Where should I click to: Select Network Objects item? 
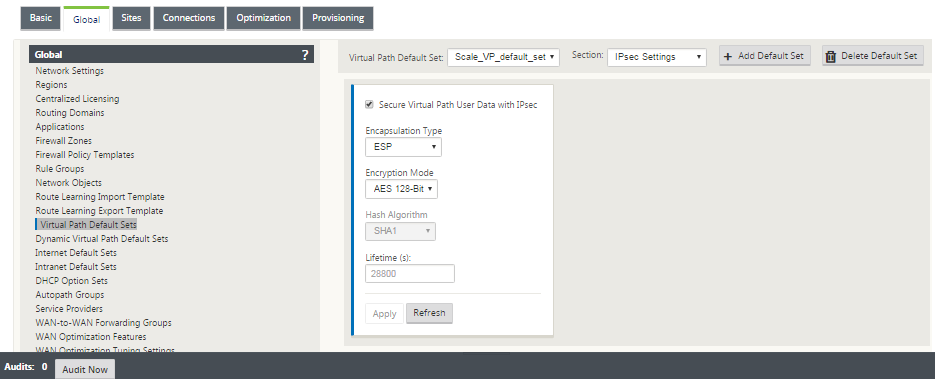69,183
